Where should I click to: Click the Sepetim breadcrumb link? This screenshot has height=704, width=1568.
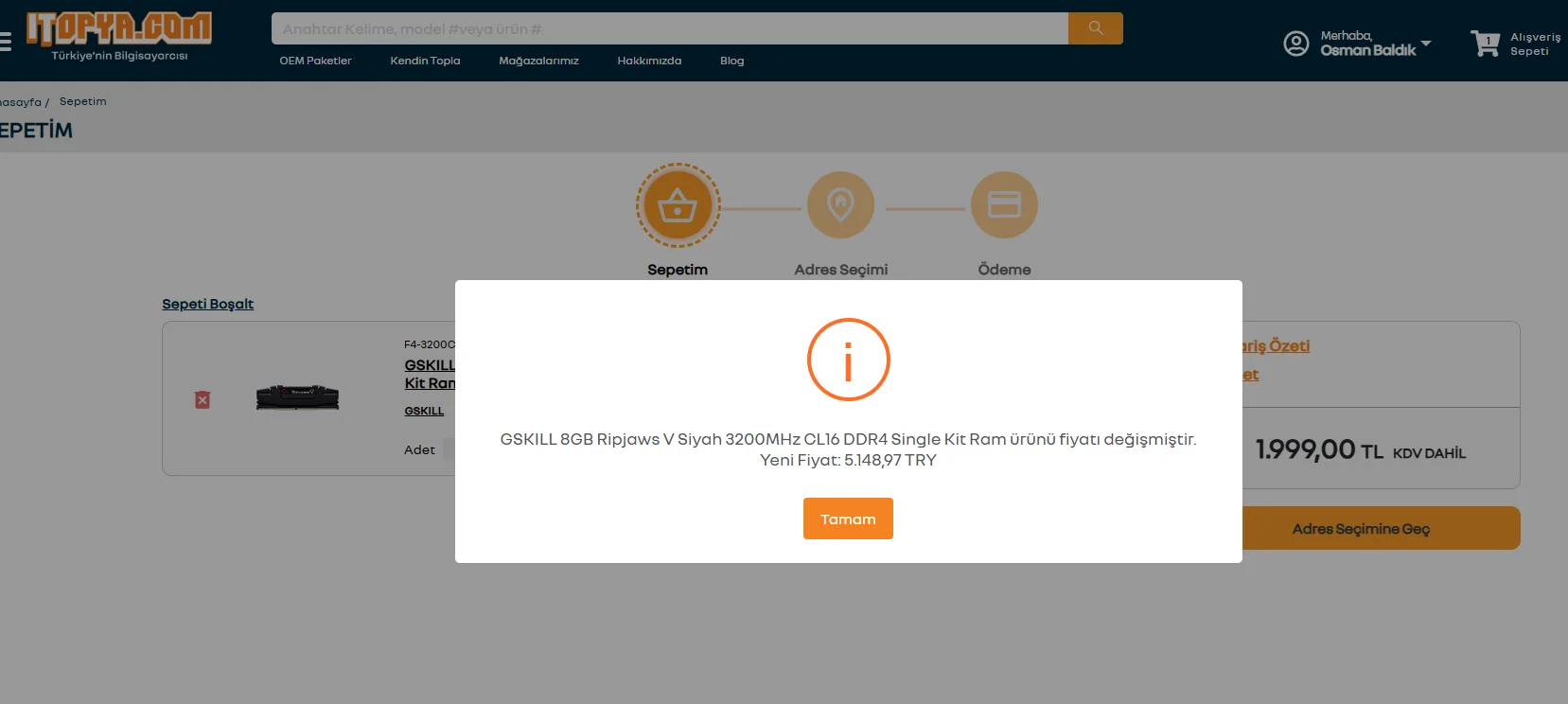pos(82,101)
